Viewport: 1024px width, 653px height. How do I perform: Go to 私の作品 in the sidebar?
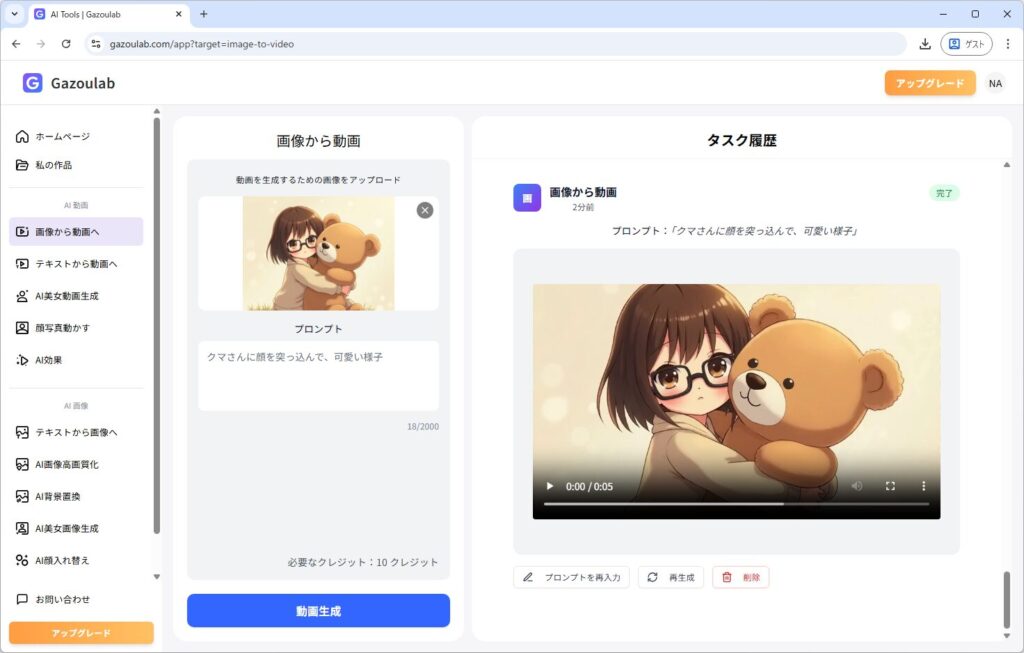pos(54,165)
